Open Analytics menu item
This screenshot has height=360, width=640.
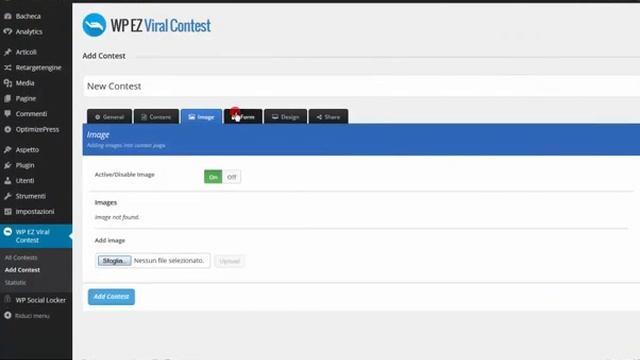(29, 31)
